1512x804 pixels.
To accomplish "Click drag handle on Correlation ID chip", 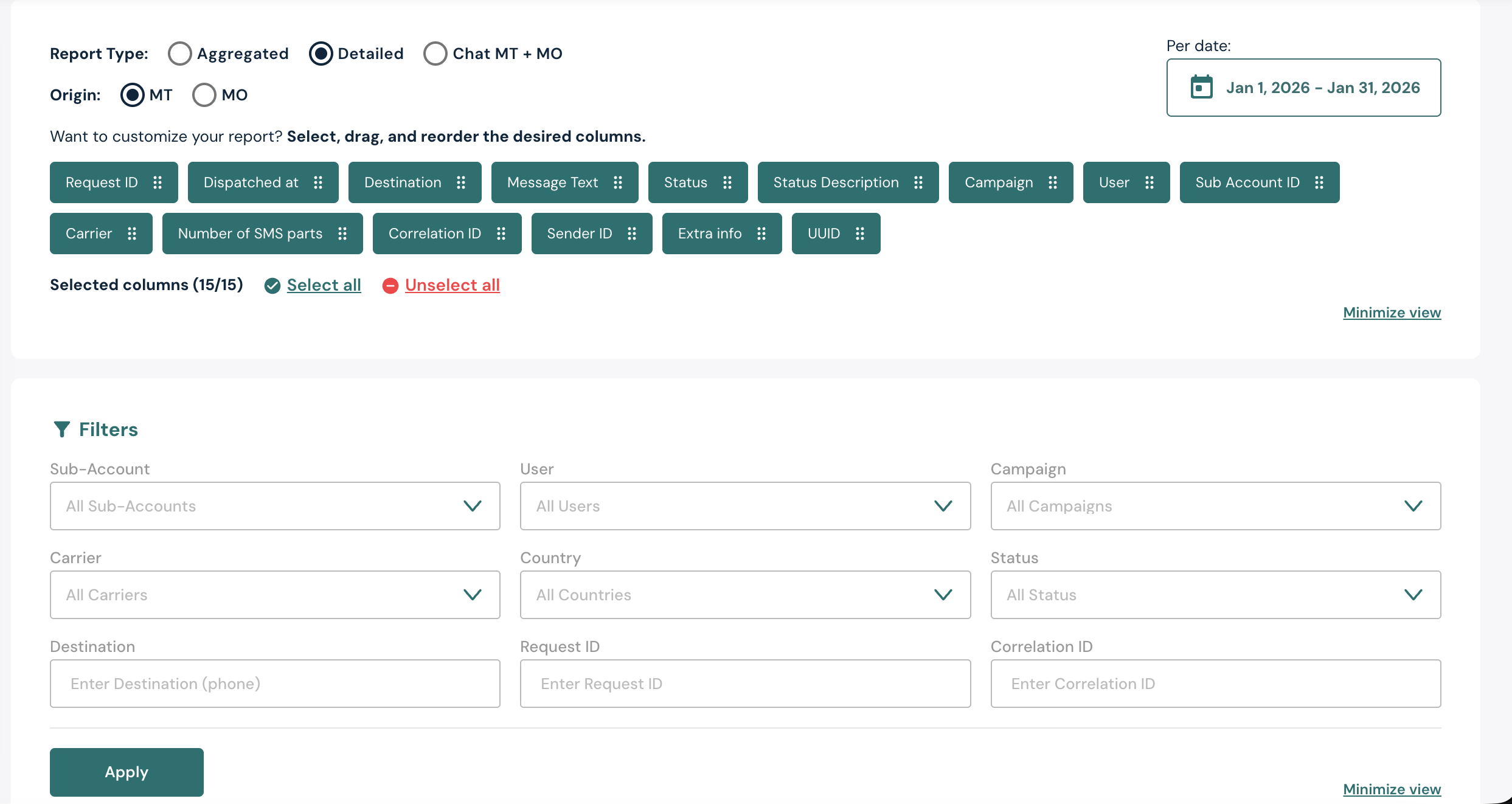I will coord(501,234).
